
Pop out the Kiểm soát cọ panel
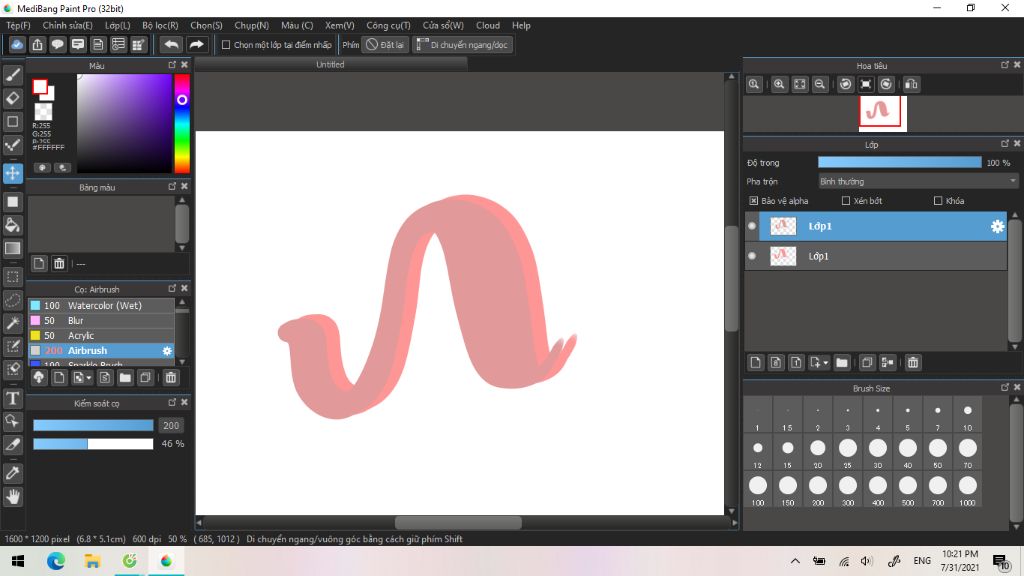(172, 403)
